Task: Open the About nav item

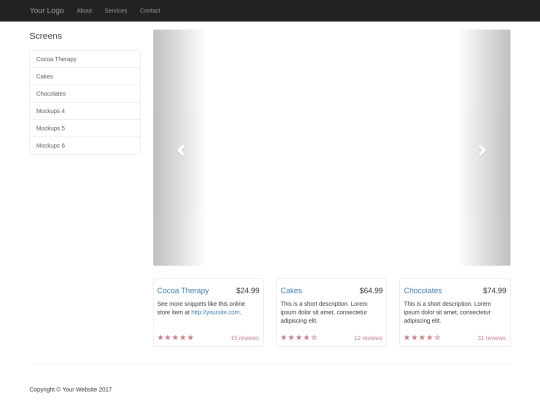Action: [x=84, y=11]
